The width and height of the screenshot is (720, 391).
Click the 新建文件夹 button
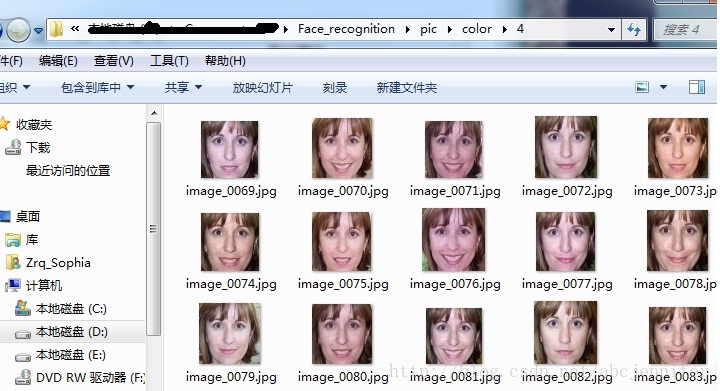click(407, 87)
